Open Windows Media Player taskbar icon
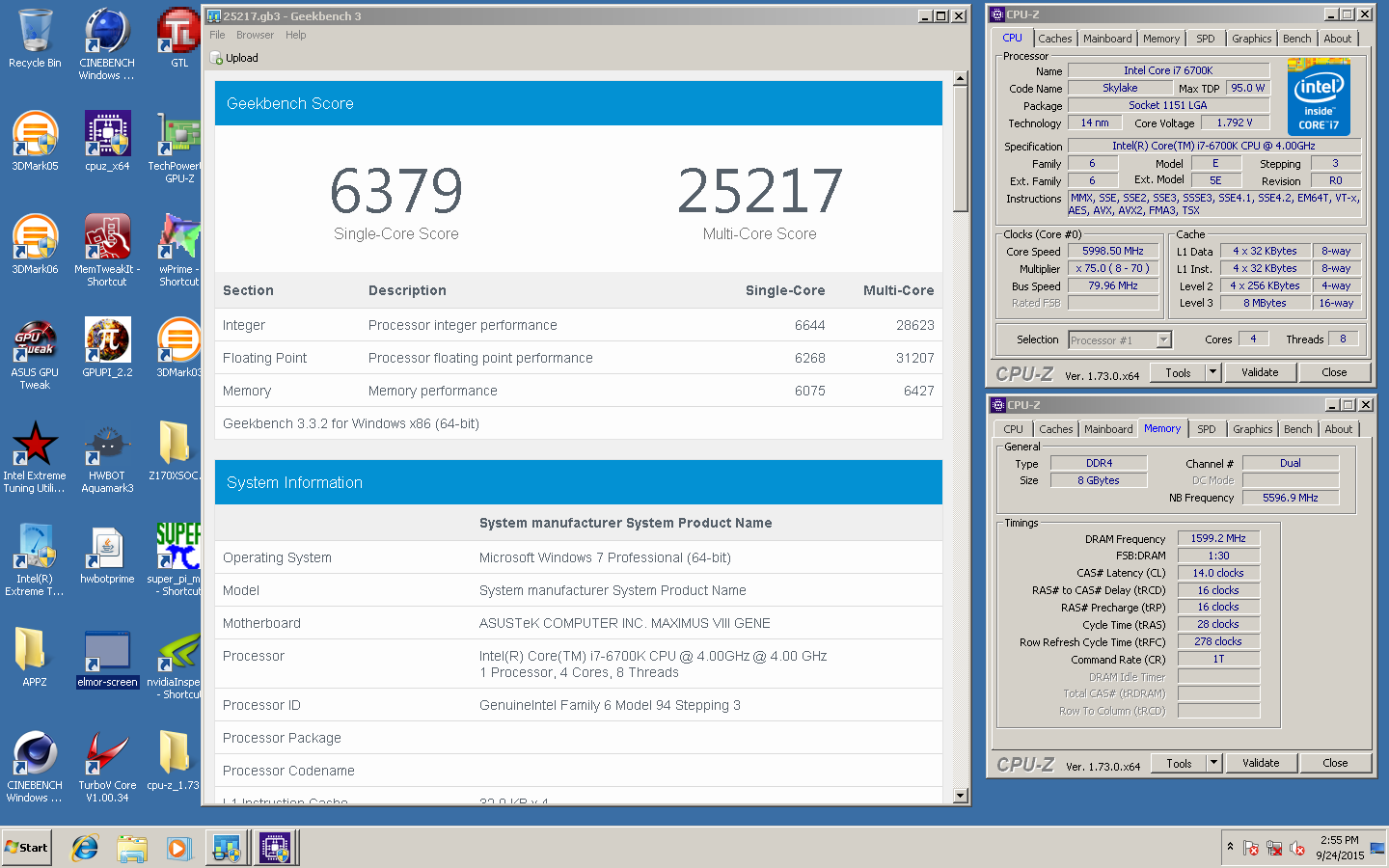The width and height of the screenshot is (1389, 868). click(x=178, y=848)
